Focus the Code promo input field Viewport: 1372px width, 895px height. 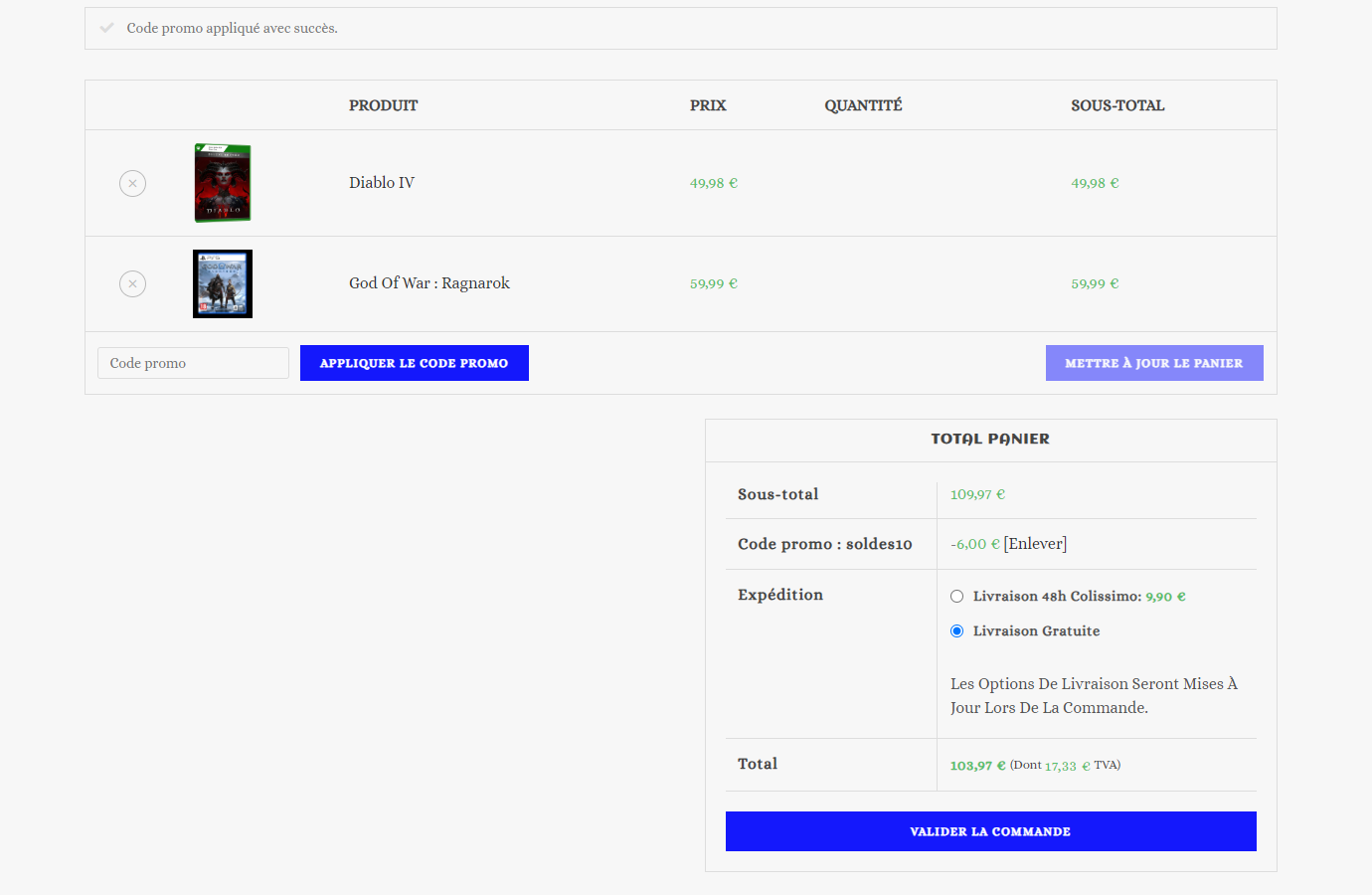193,363
